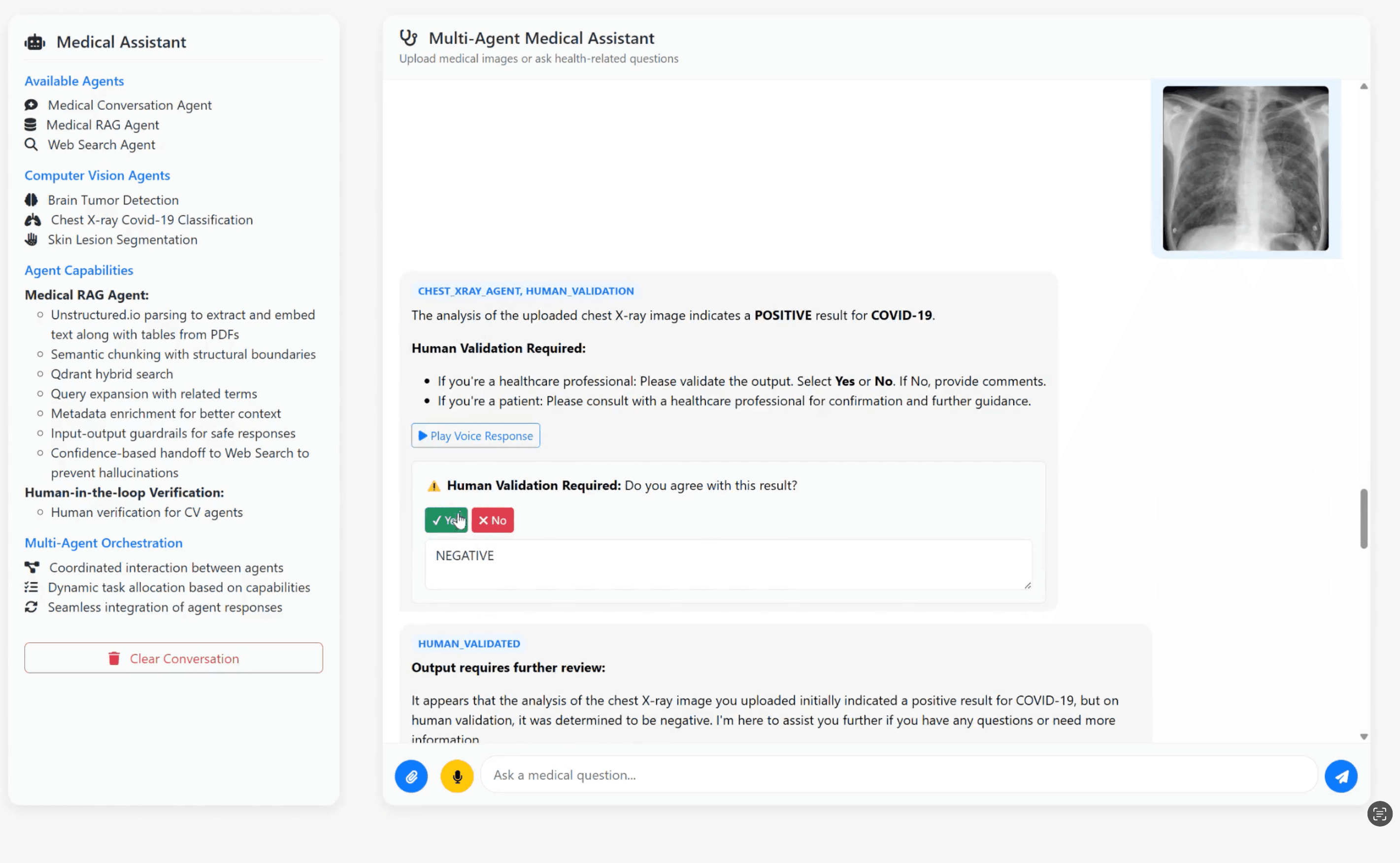Click the Chest X-ray Covid-19 lungs icon

point(33,220)
